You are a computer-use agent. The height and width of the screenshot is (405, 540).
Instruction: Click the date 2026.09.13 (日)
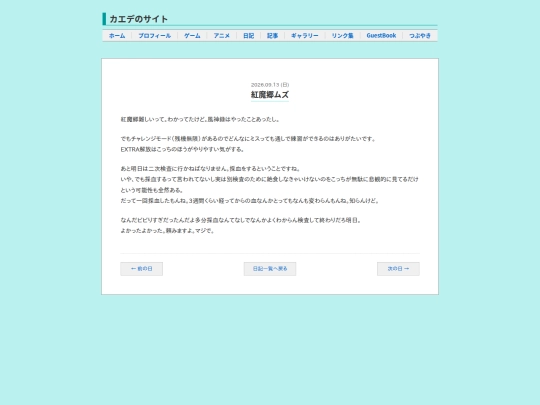coord(270,85)
